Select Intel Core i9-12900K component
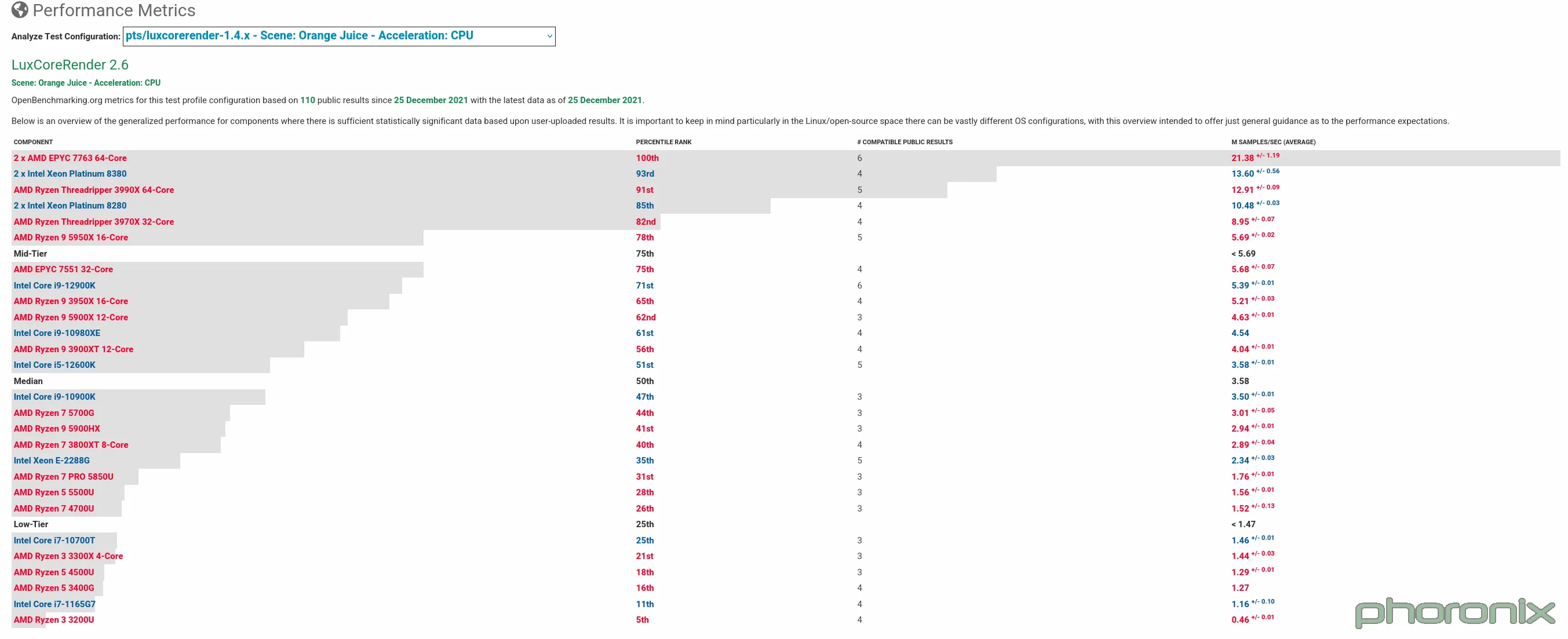 [x=55, y=286]
